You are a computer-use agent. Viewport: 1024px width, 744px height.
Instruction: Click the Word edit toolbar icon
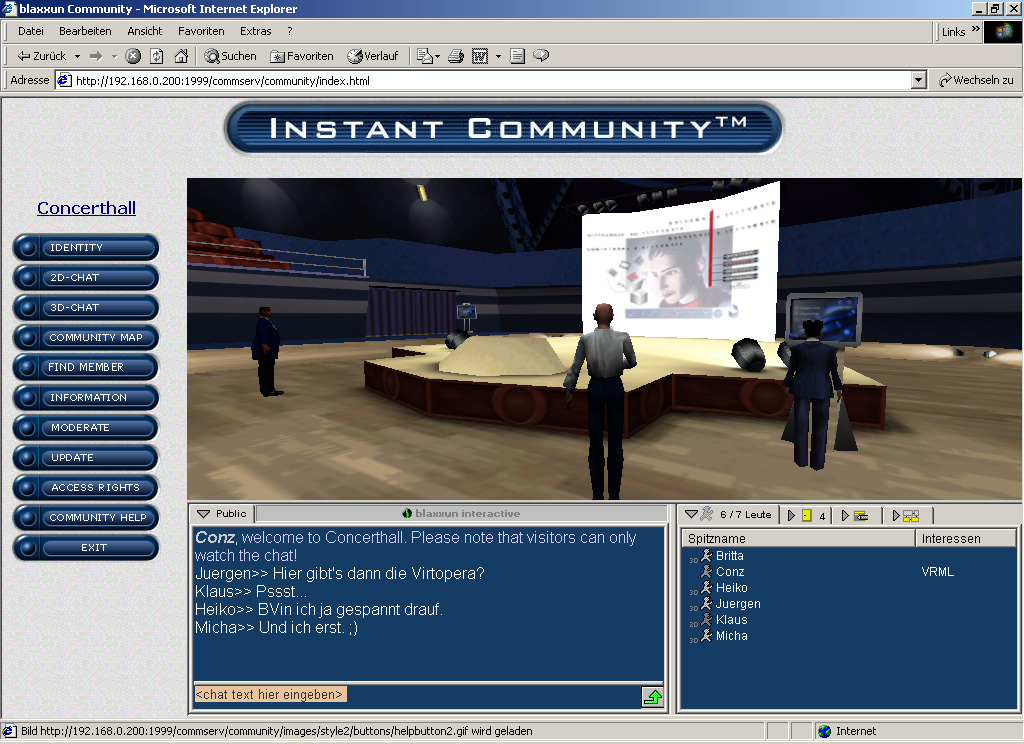tap(480, 56)
